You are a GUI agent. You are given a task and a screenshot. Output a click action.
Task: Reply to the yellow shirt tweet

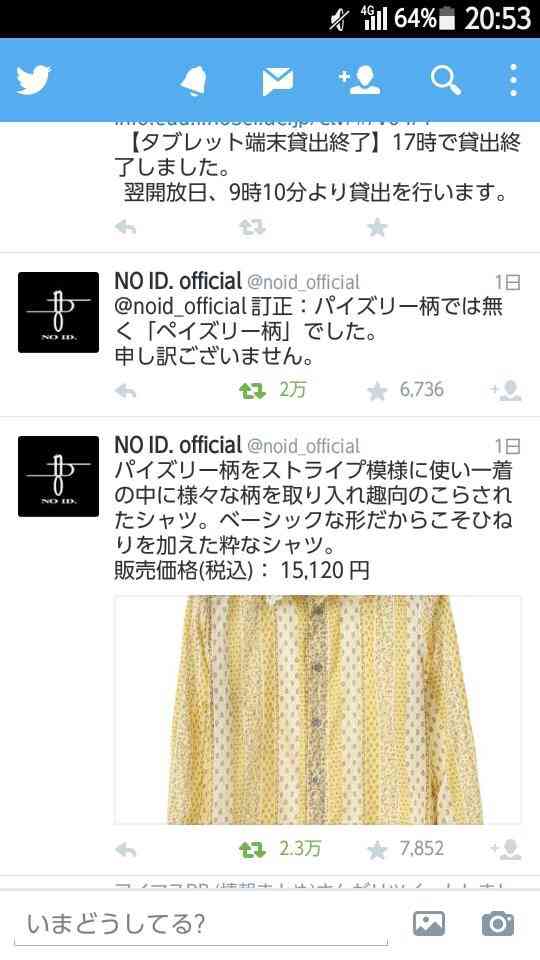[x=126, y=849]
